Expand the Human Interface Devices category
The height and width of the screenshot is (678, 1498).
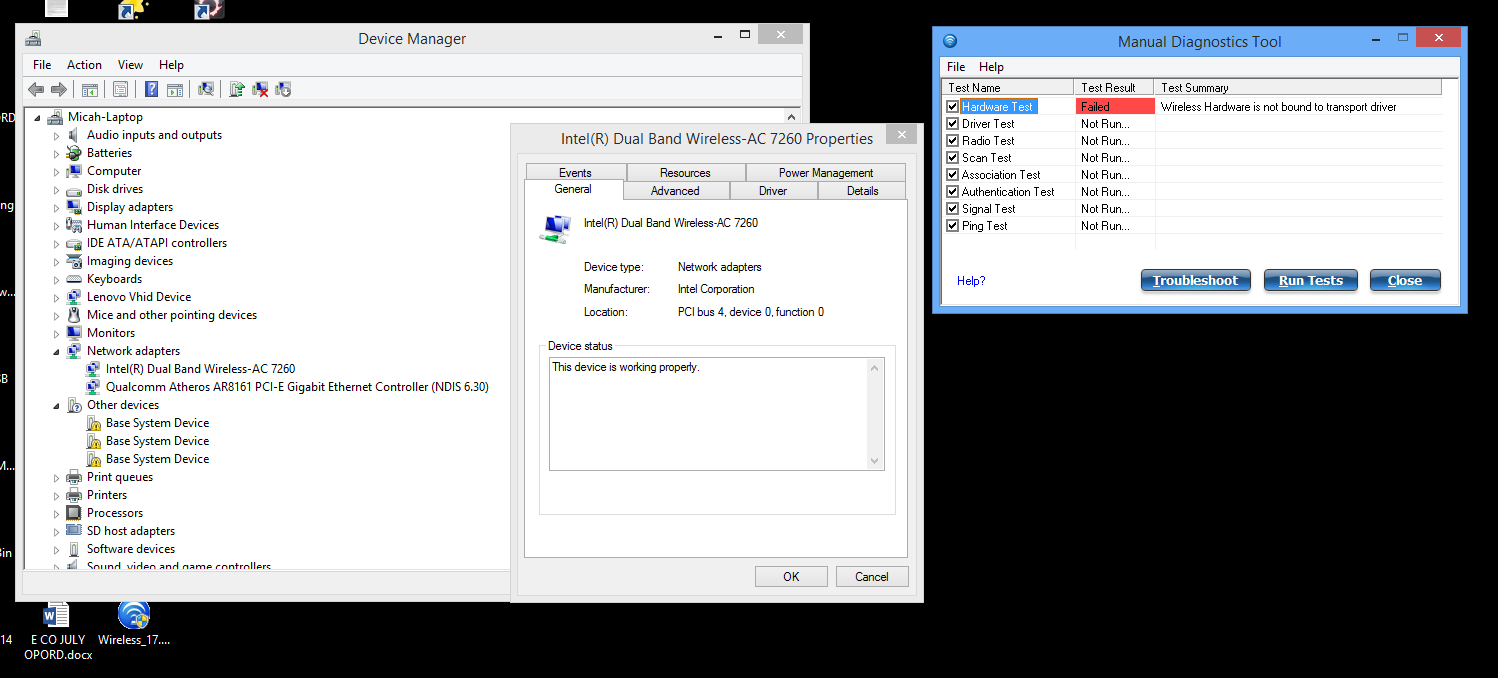(57, 225)
